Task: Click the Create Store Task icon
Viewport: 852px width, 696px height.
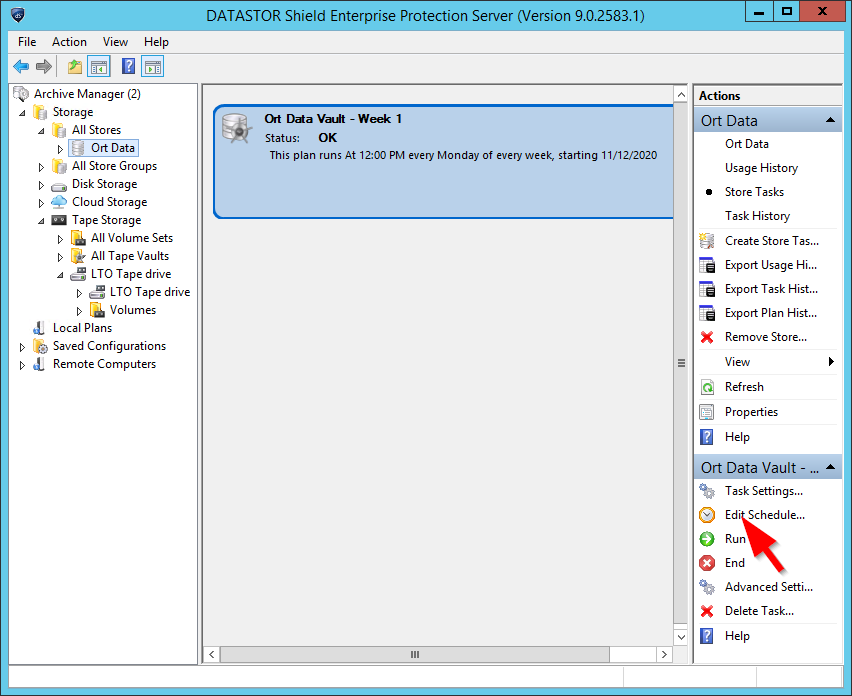Action: (x=707, y=241)
